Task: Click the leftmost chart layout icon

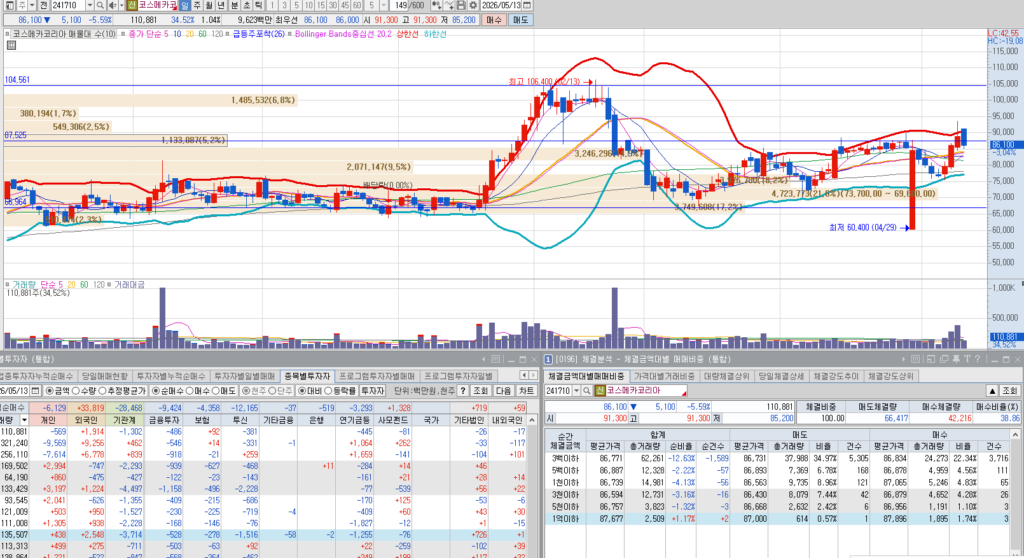Action: coord(9,5)
